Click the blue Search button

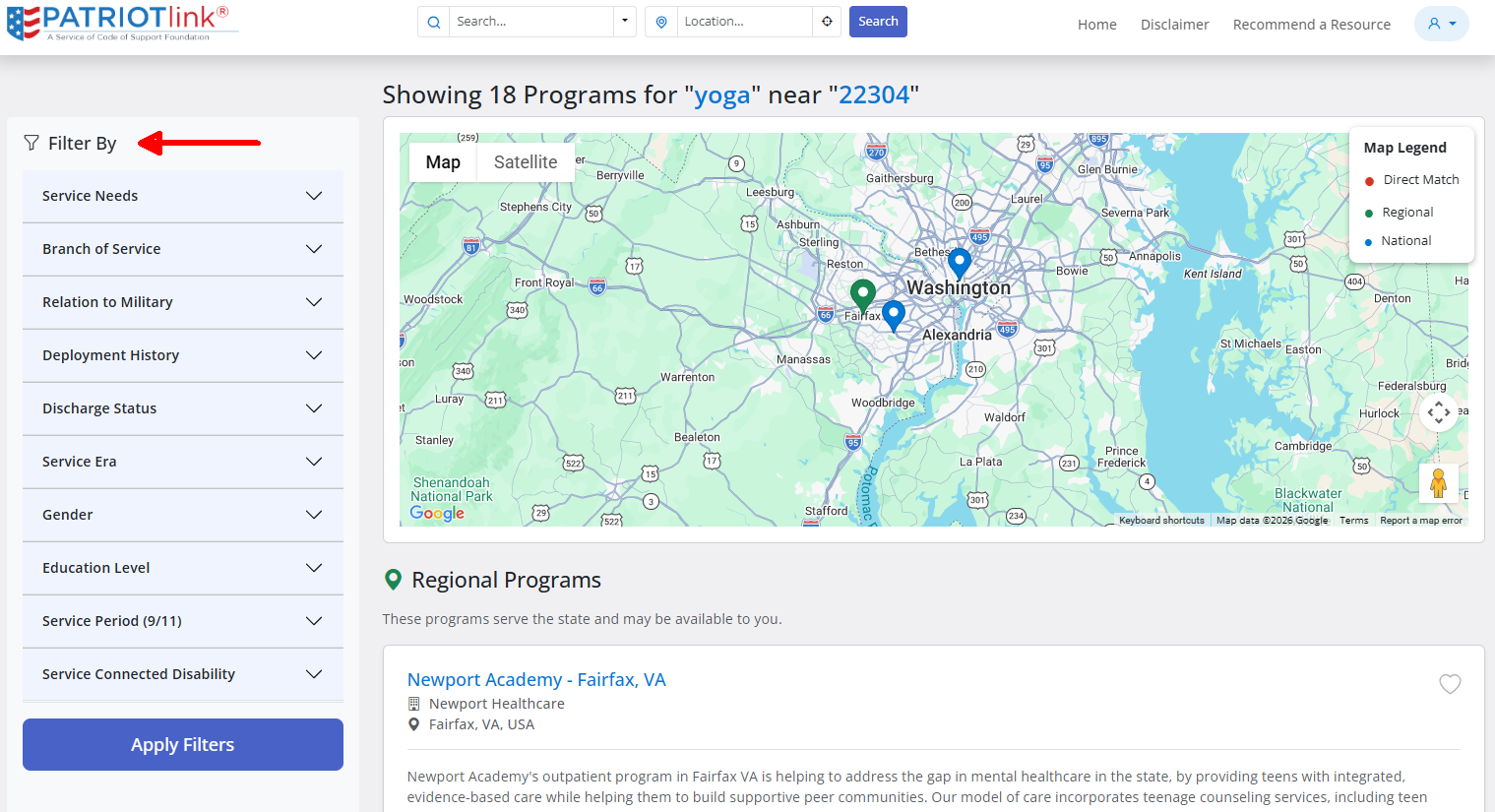click(878, 22)
